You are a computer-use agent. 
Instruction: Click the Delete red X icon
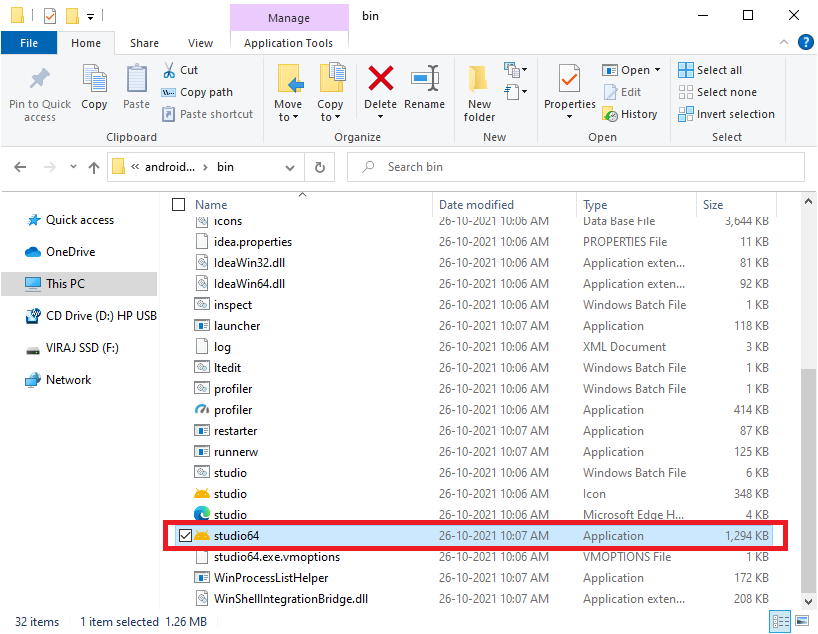point(381,78)
